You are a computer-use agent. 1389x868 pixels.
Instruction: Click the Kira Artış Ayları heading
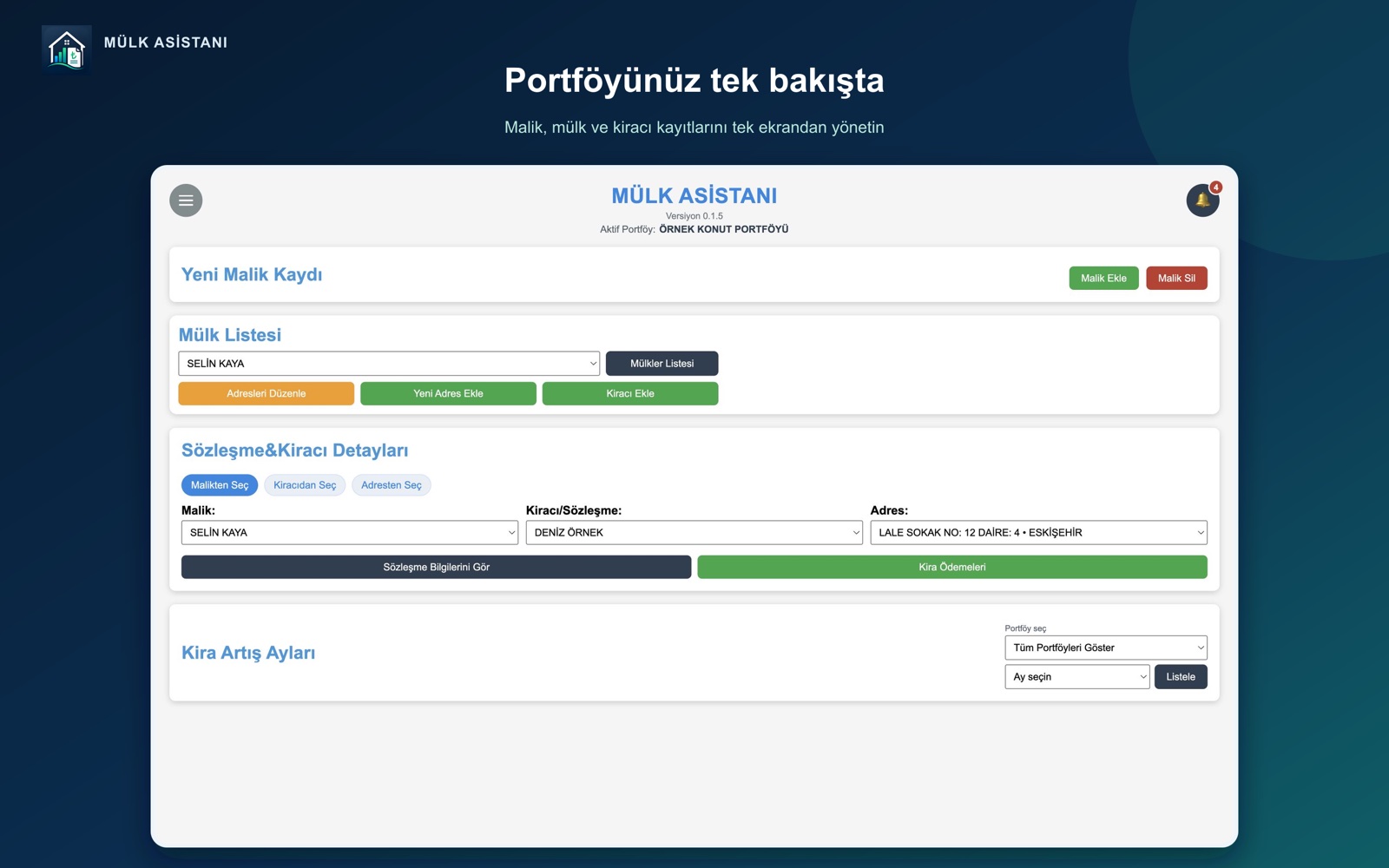[248, 653]
